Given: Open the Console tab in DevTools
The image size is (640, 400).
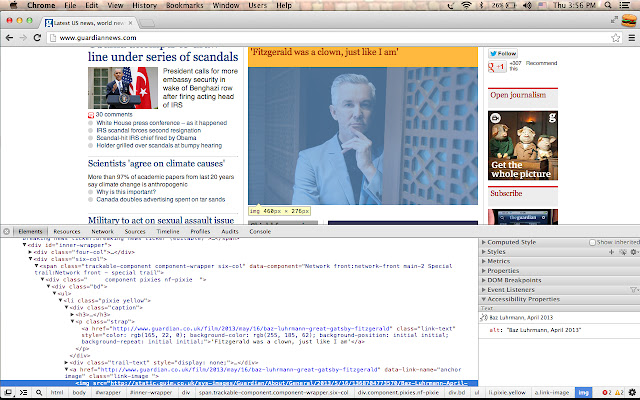Looking at the screenshot, I should pos(260,231).
